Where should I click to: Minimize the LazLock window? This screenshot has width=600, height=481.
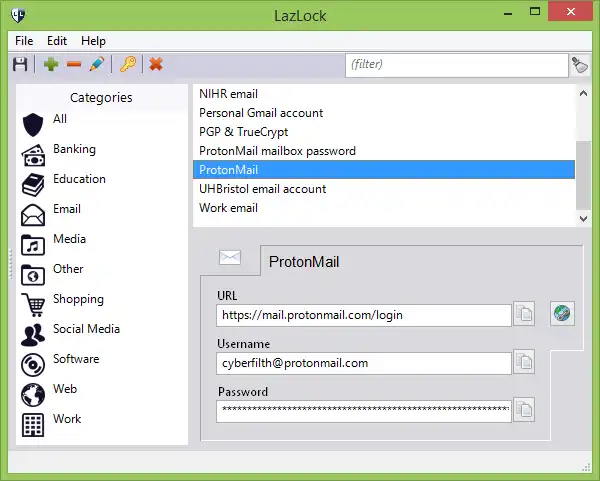click(508, 13)
